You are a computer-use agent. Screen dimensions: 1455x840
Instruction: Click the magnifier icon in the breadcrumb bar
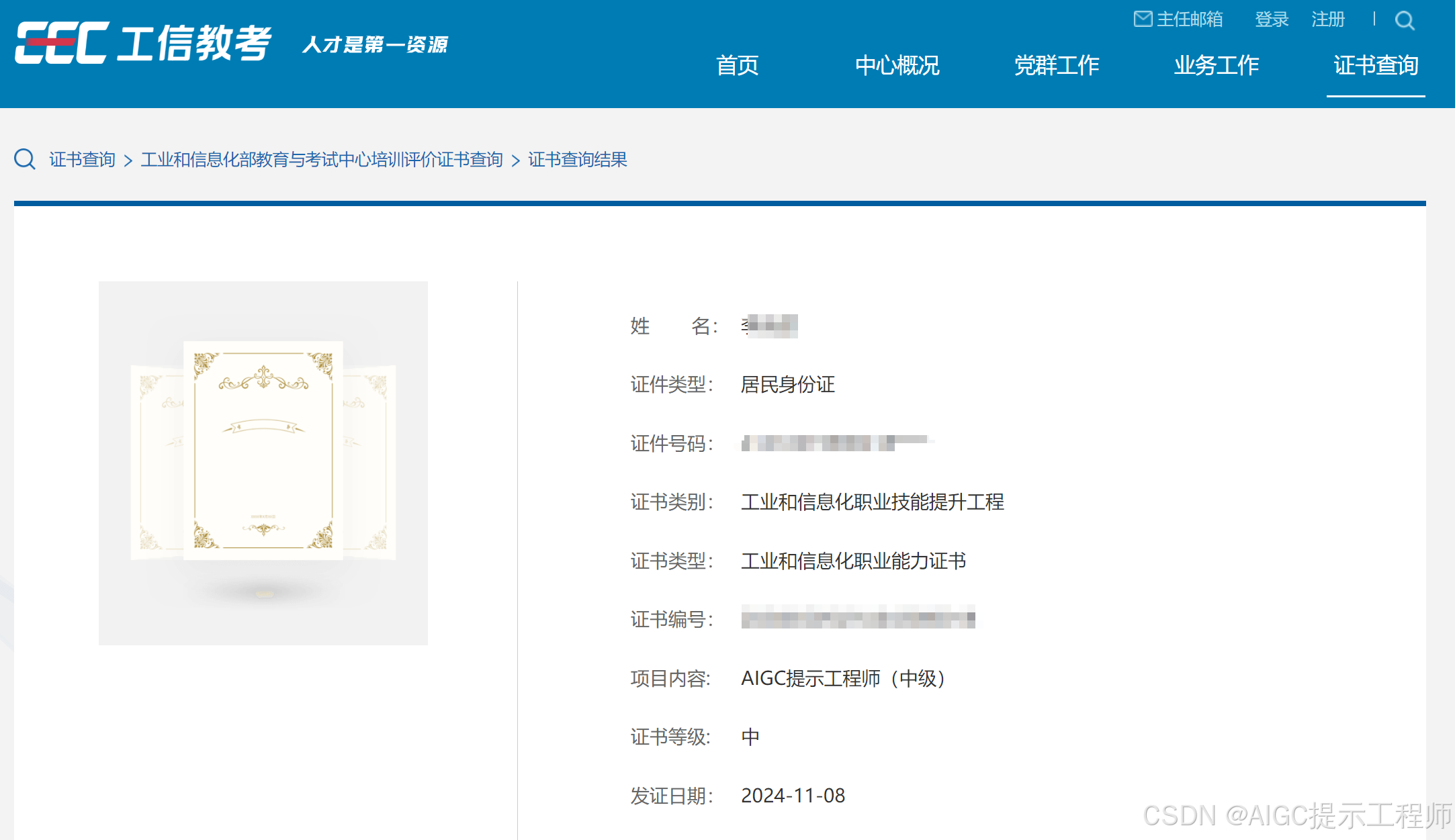25,159
